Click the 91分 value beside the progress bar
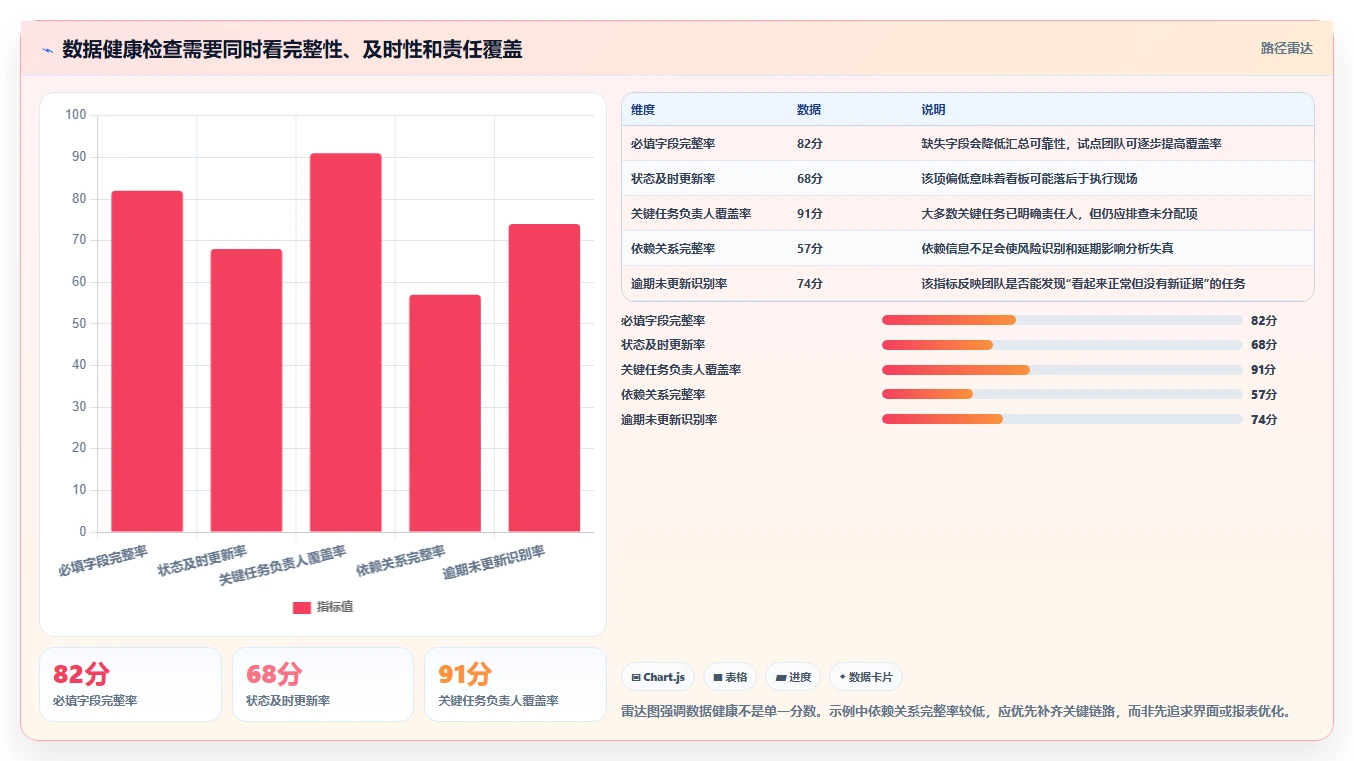The height and width of the screenshot is (761, 1354). (x=1264, y=370)
